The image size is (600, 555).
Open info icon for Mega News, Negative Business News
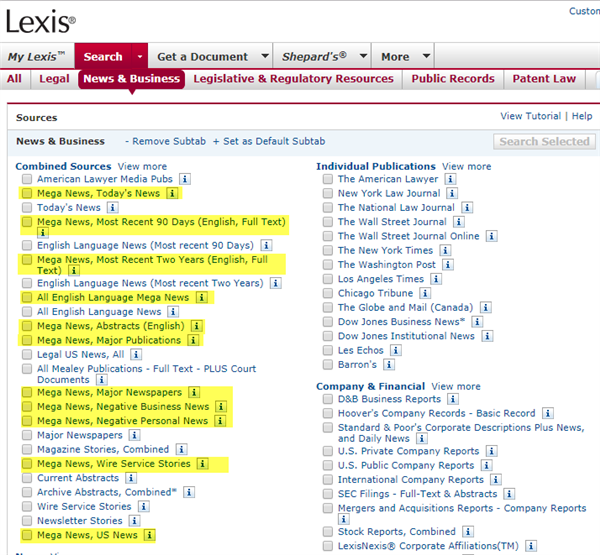point(221,406)
